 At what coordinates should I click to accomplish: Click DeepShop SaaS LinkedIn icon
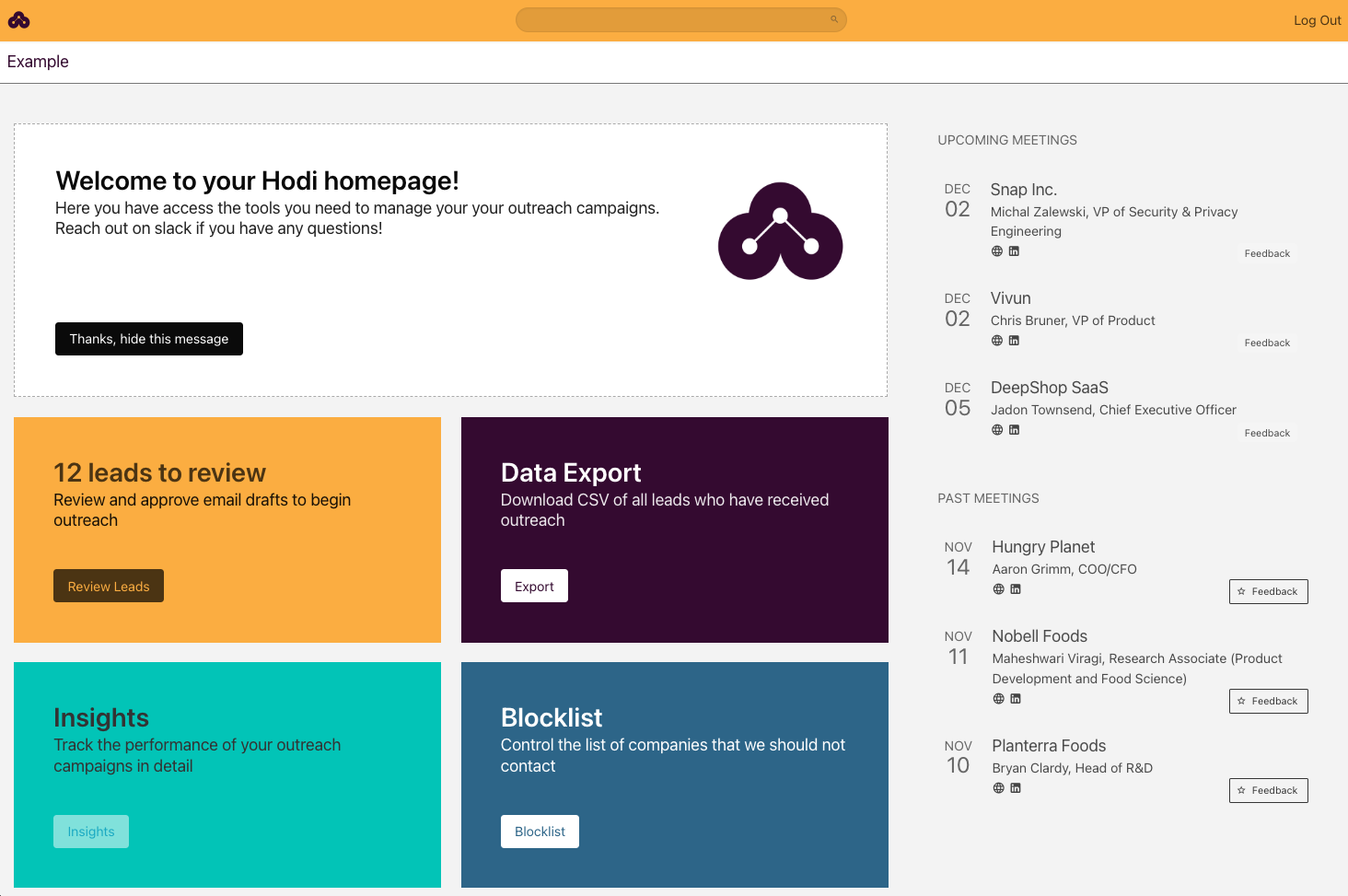pyautogui.click(x=1014, y=430)
